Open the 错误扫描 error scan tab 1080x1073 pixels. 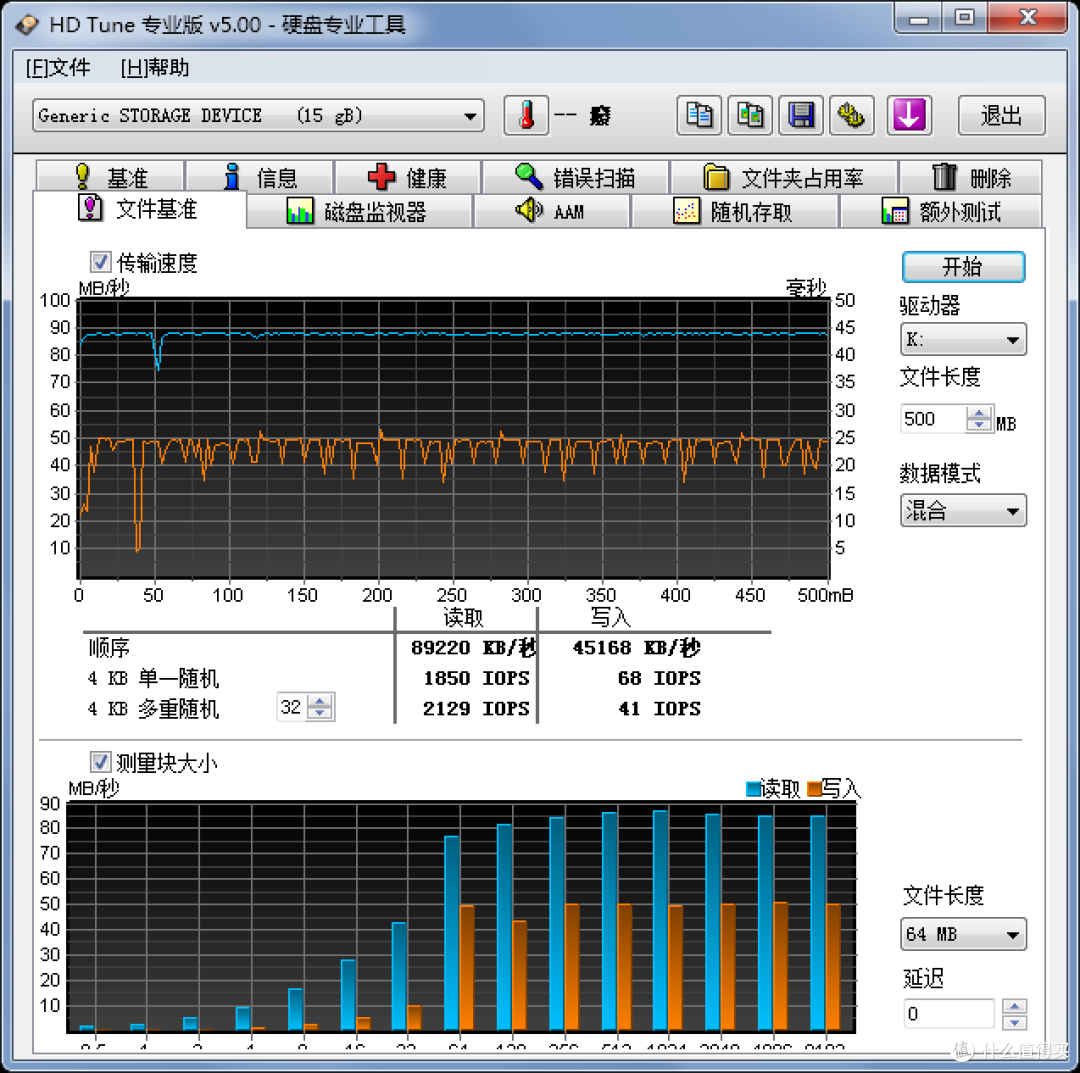576,177
